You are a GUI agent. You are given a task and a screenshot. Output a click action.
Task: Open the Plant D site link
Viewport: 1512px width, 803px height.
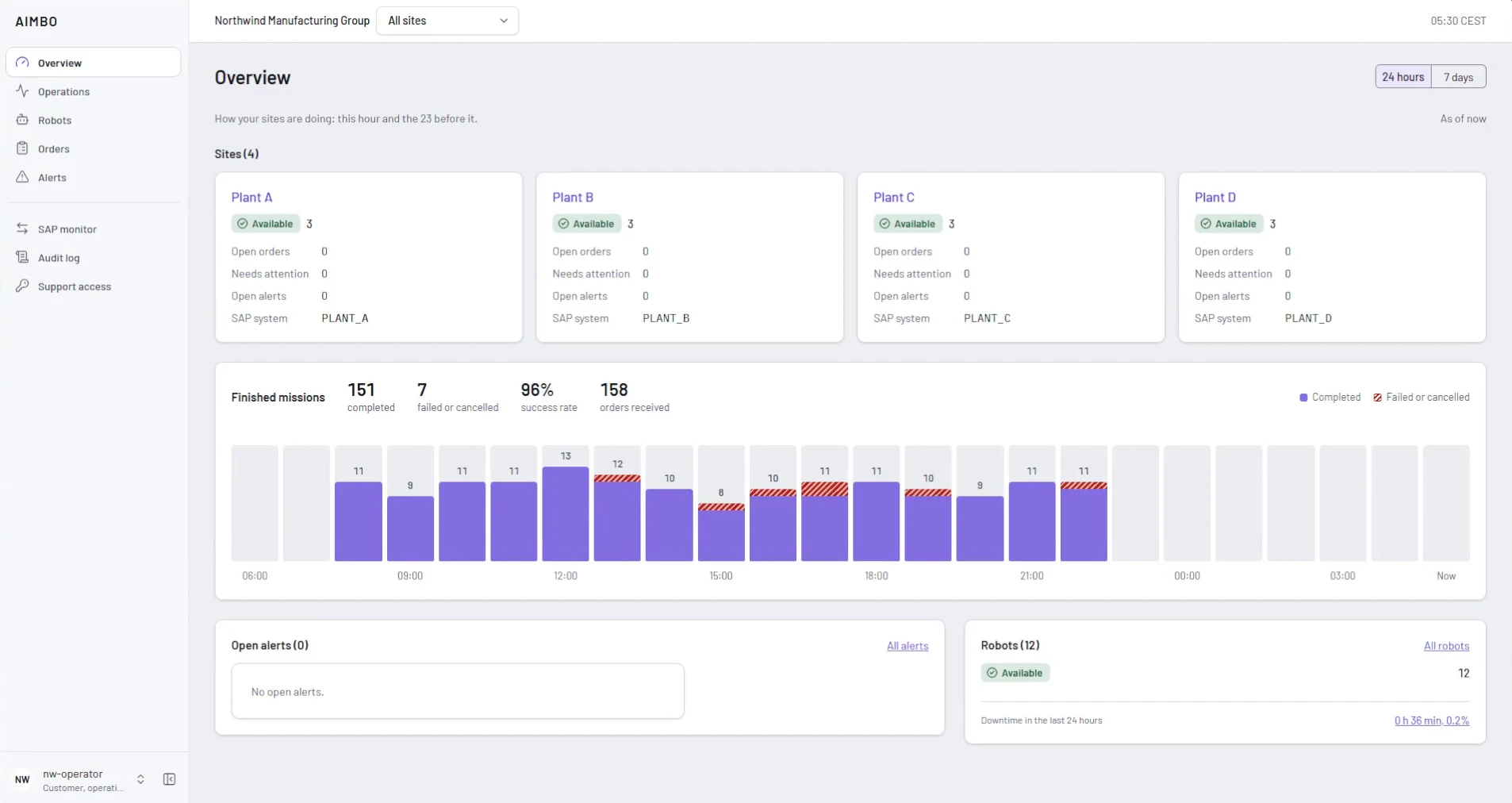click(x=1215, y=198)
